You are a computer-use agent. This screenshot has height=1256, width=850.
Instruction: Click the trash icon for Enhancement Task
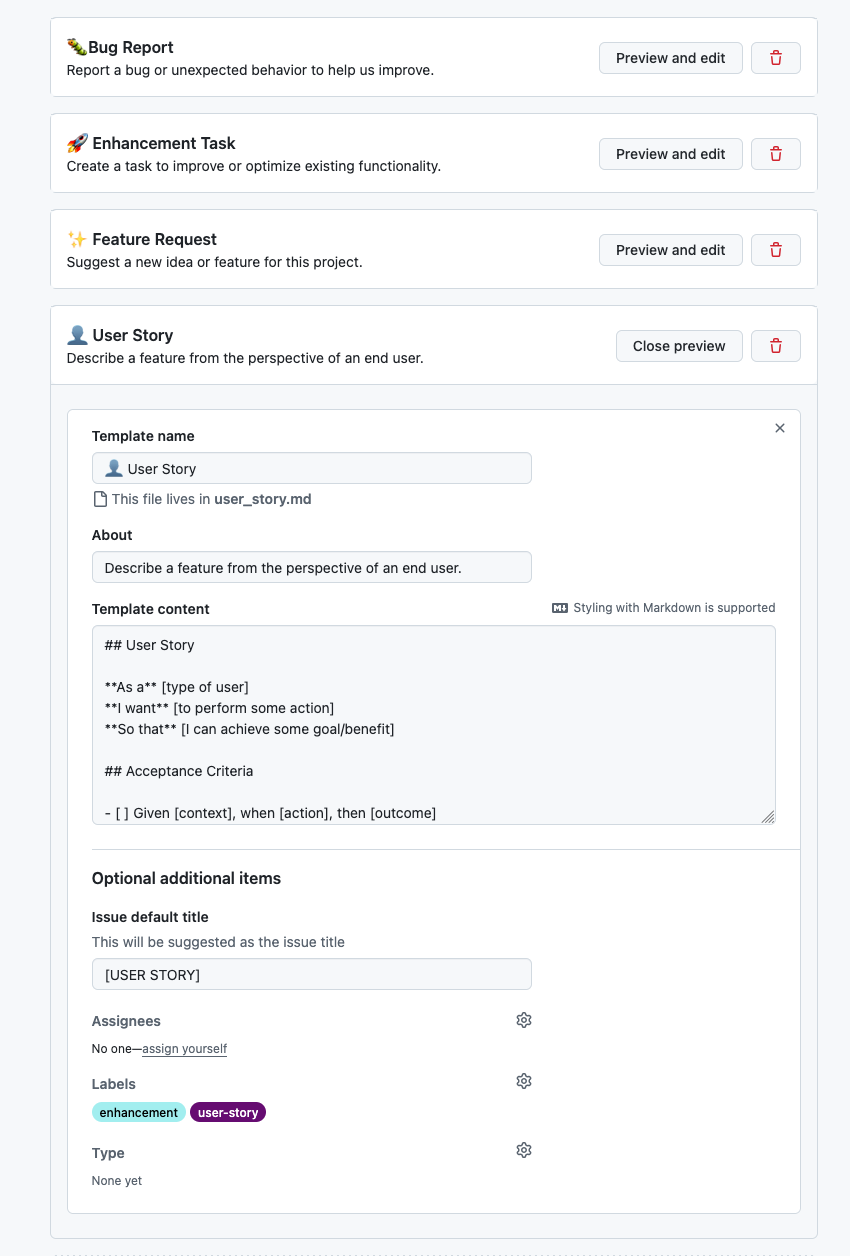click(x=775, y=154)
